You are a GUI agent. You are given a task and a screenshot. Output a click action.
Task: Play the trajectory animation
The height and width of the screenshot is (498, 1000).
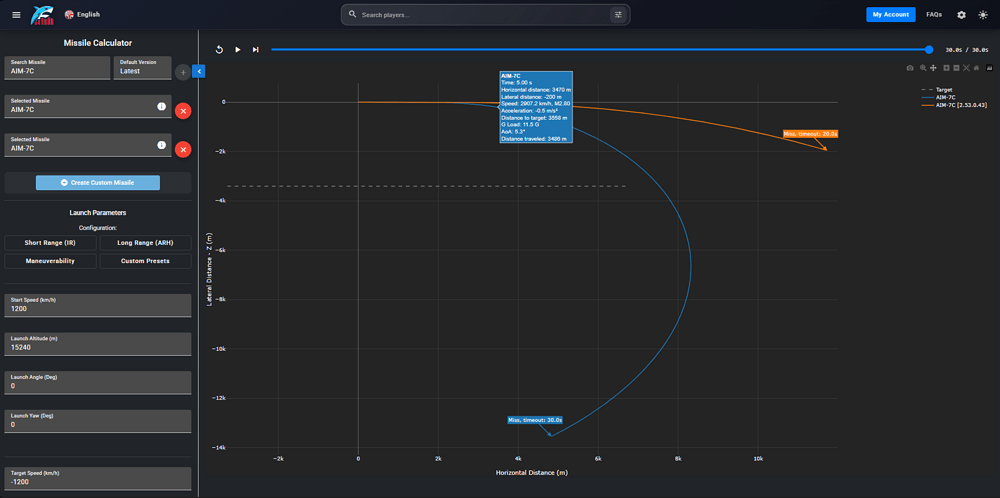click(237, 50)
